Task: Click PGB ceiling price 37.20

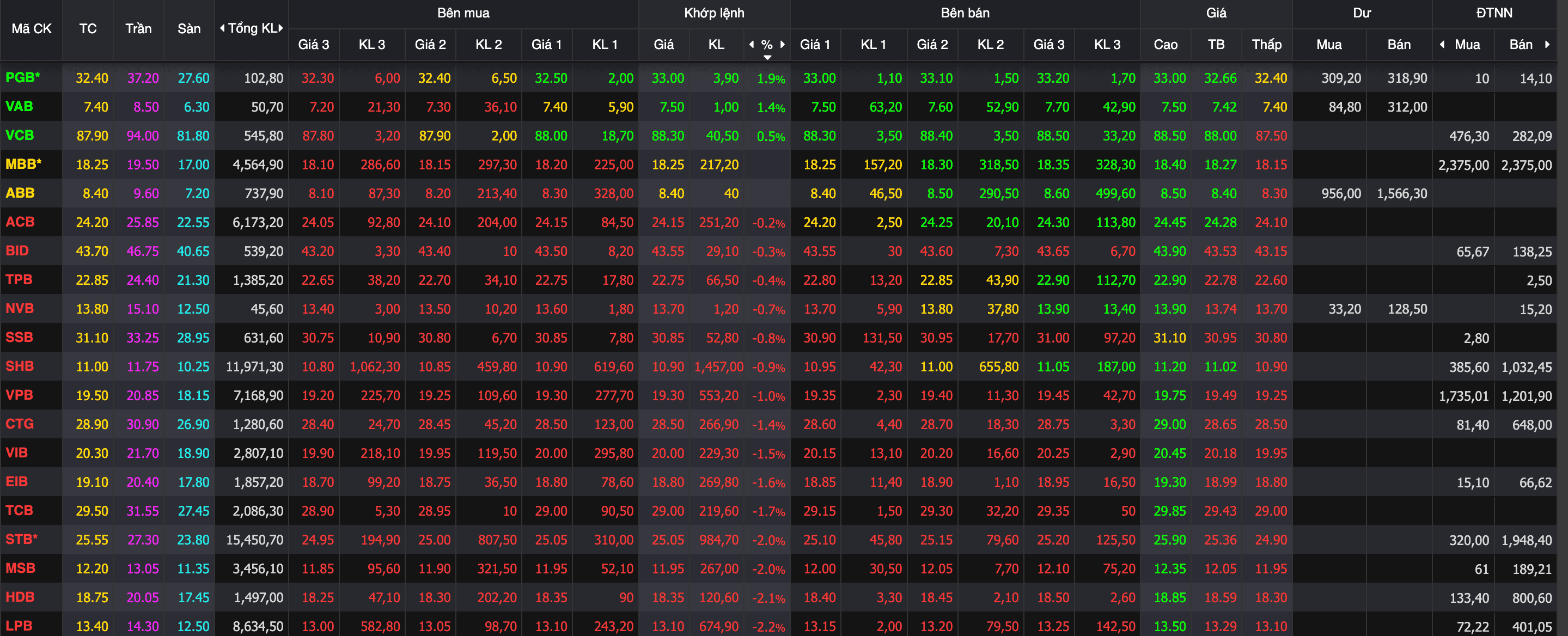Action: 143,78
